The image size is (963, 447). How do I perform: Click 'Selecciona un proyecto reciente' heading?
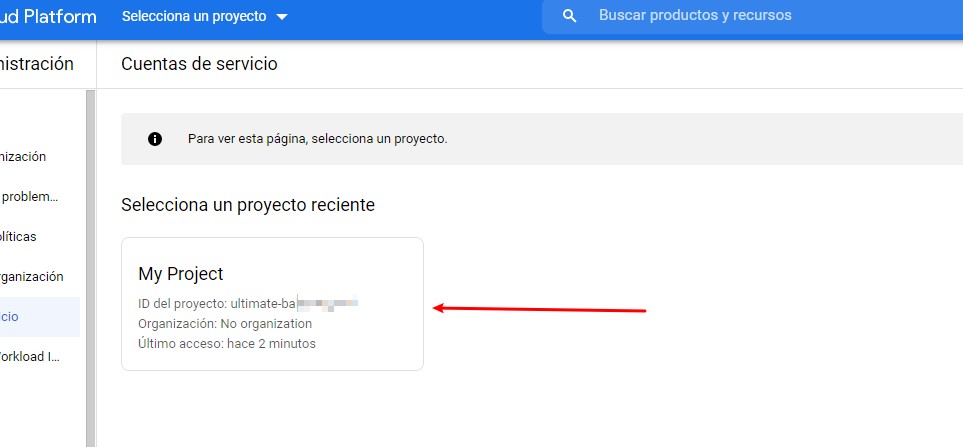tap(248, 204)
